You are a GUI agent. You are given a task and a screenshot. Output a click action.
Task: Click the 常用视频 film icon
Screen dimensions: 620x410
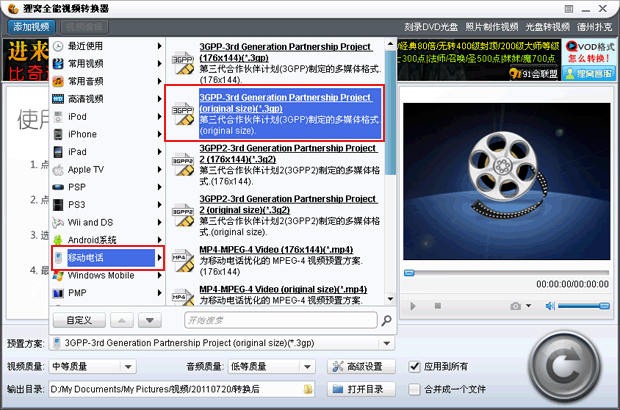[58, 64]
